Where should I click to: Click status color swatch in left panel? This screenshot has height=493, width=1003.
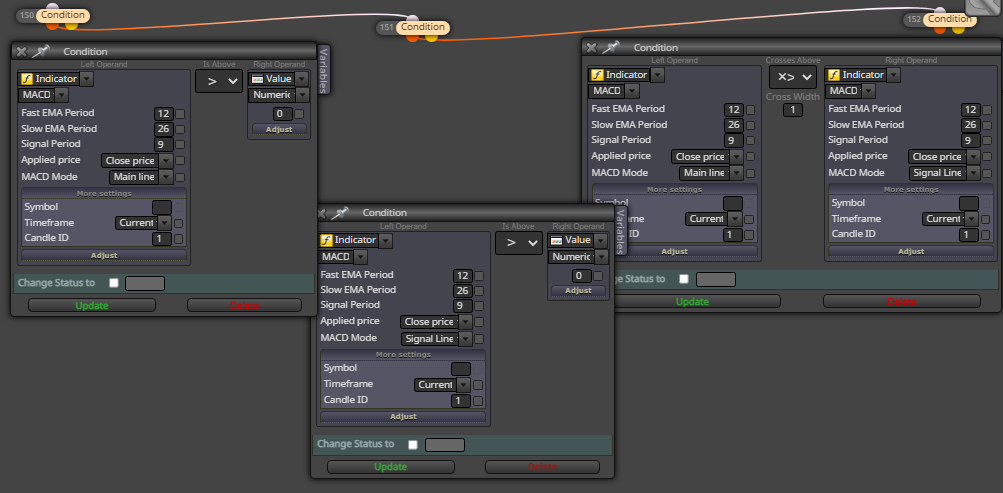145,283
